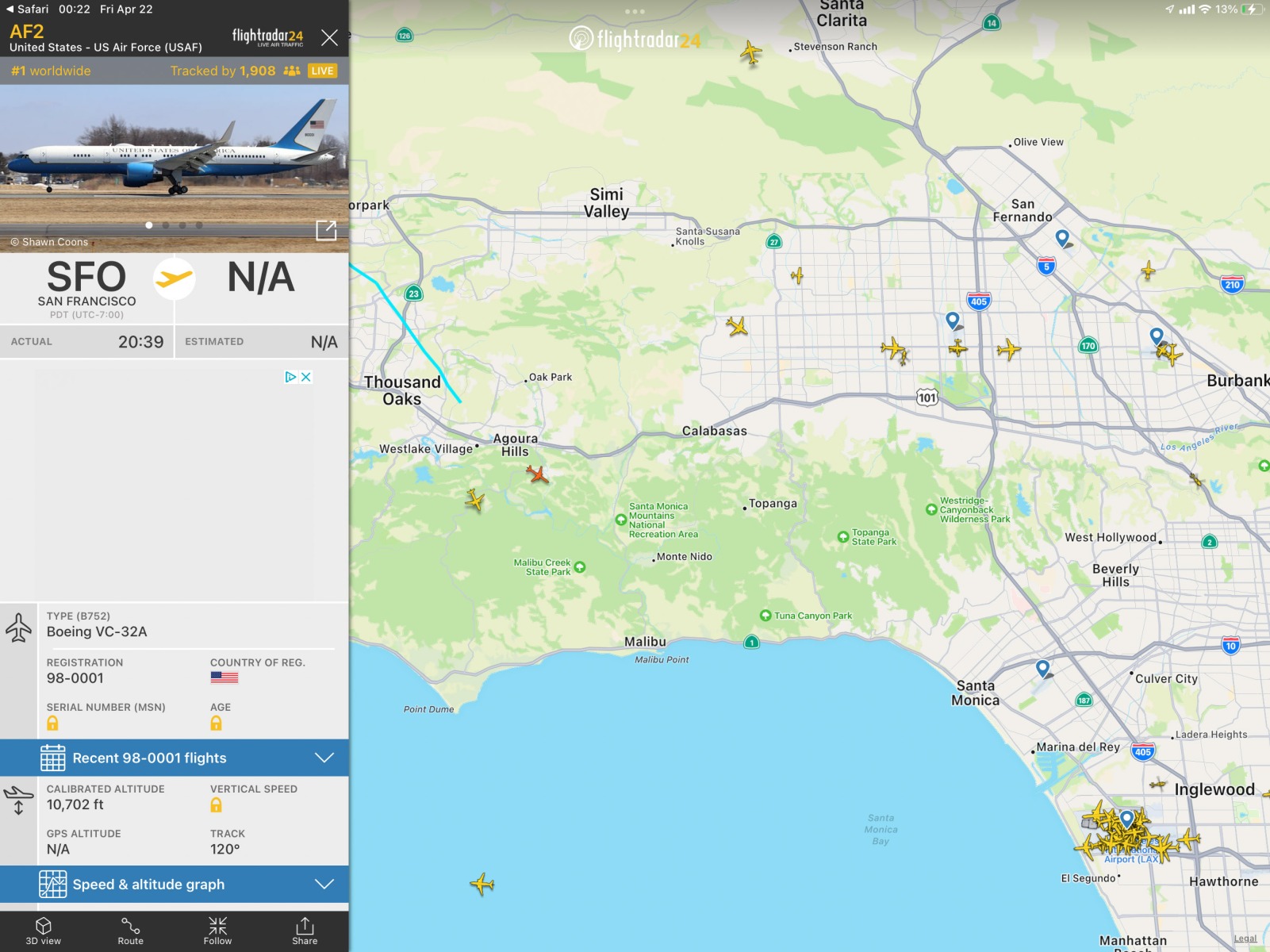The height and width of the screenshot is (952, 1270).
Task: Select aircraft near Calabasas north area
Action: [x=737, y=325]
